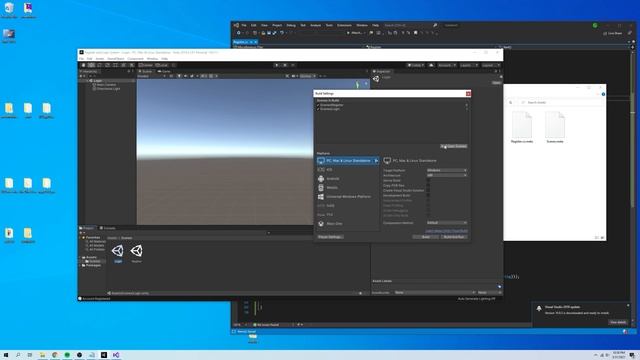Open the Unity Layers dropdown
Screen dimensions: 640x360
coord(469,65)
